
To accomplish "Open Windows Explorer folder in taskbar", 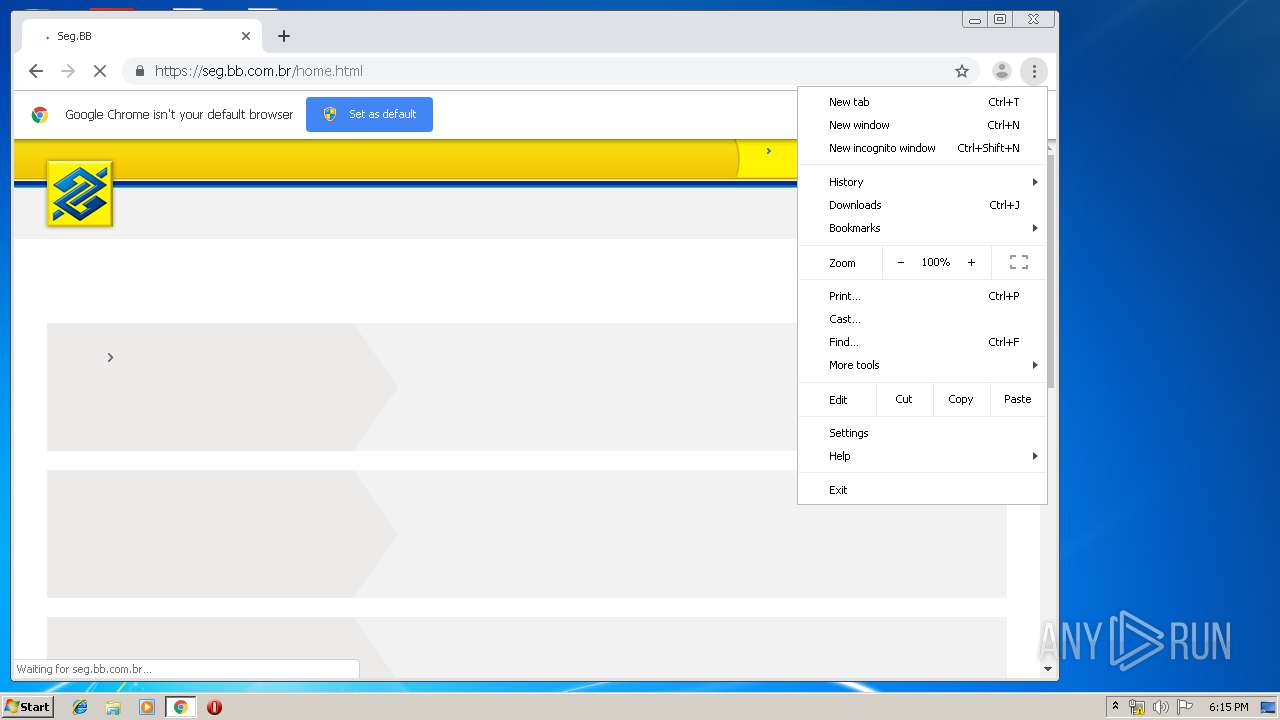I will point(113,707).
